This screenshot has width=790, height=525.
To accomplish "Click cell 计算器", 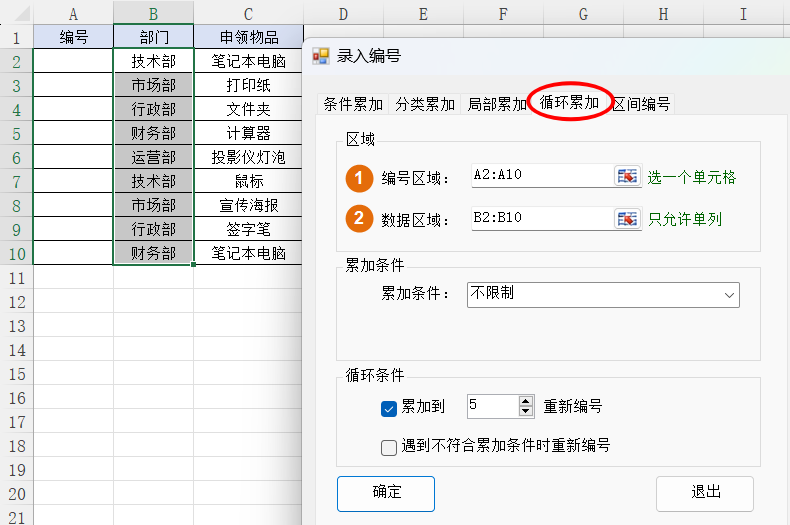I will tap(248, 133).
